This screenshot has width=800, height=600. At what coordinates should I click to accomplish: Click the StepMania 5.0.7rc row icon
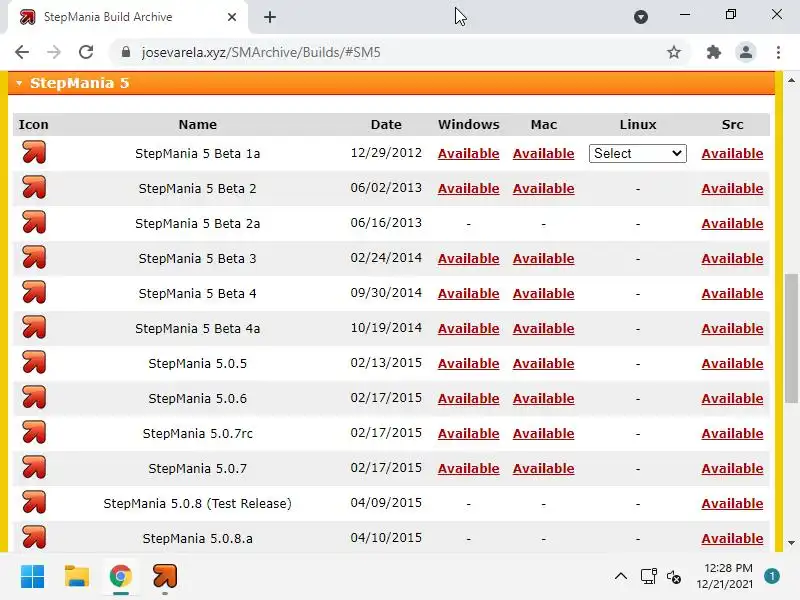pyautogui.click(x=34, y=432)
